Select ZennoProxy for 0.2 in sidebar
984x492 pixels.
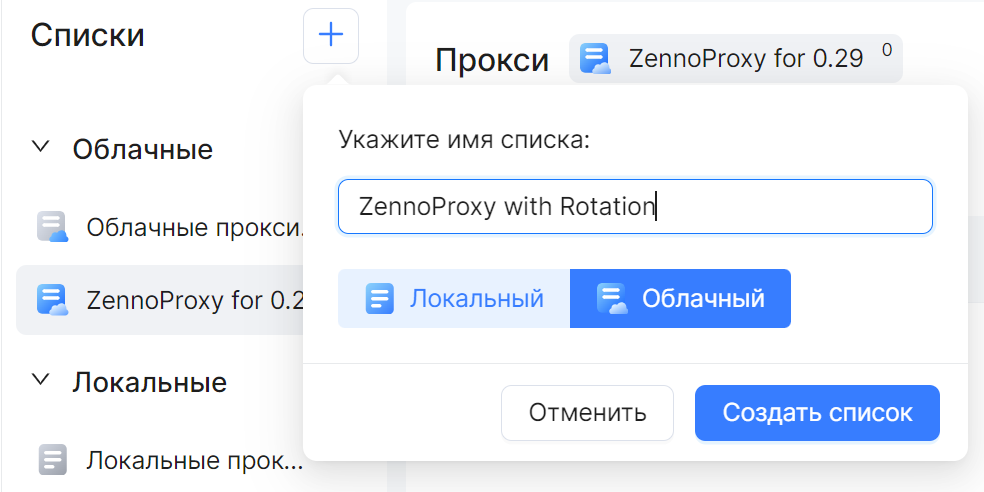(161, 300)
